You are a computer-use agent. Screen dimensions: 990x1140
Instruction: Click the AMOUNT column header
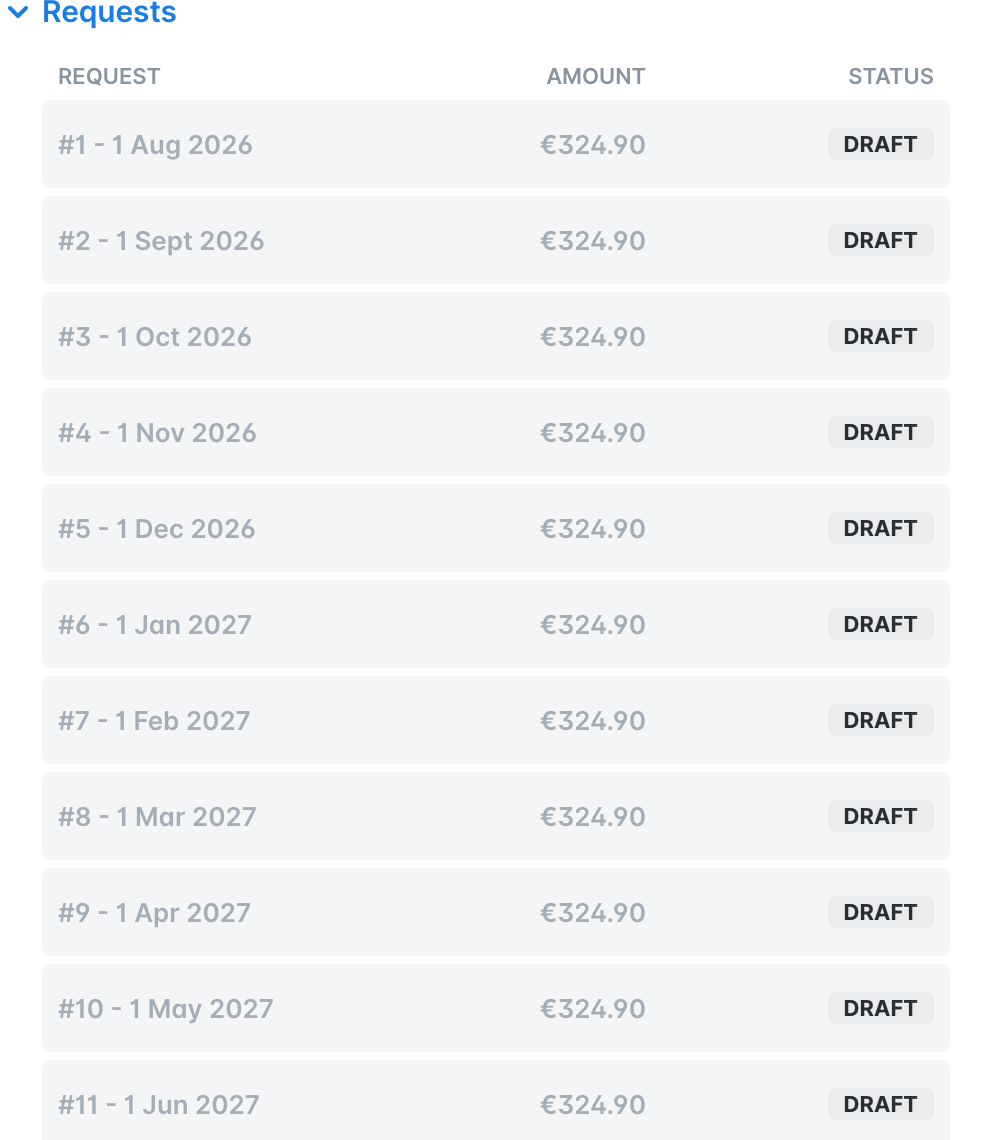pos(595,76)
